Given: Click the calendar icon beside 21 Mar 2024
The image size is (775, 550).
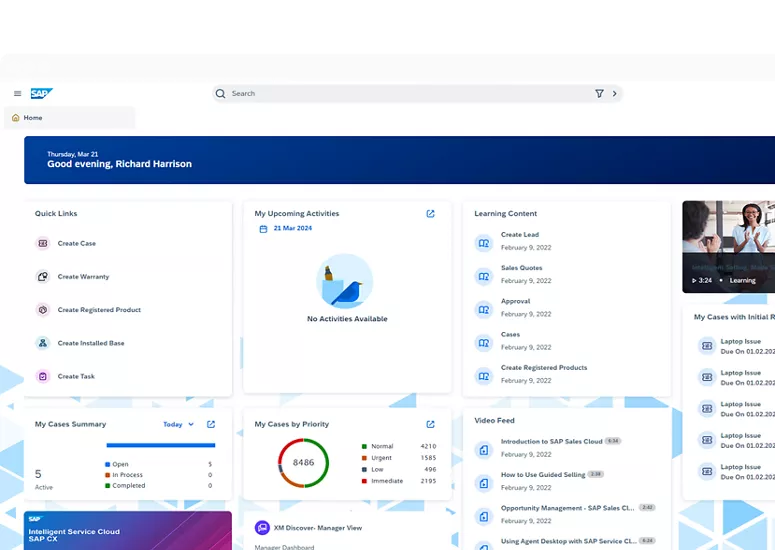Looking at the screenshot, I should click(263, 229).
